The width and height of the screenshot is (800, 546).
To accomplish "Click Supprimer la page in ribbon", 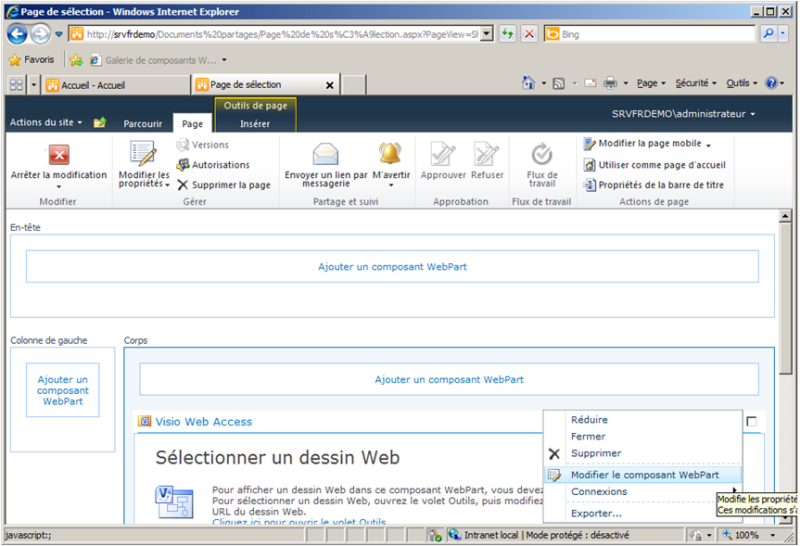I will 224,185.
